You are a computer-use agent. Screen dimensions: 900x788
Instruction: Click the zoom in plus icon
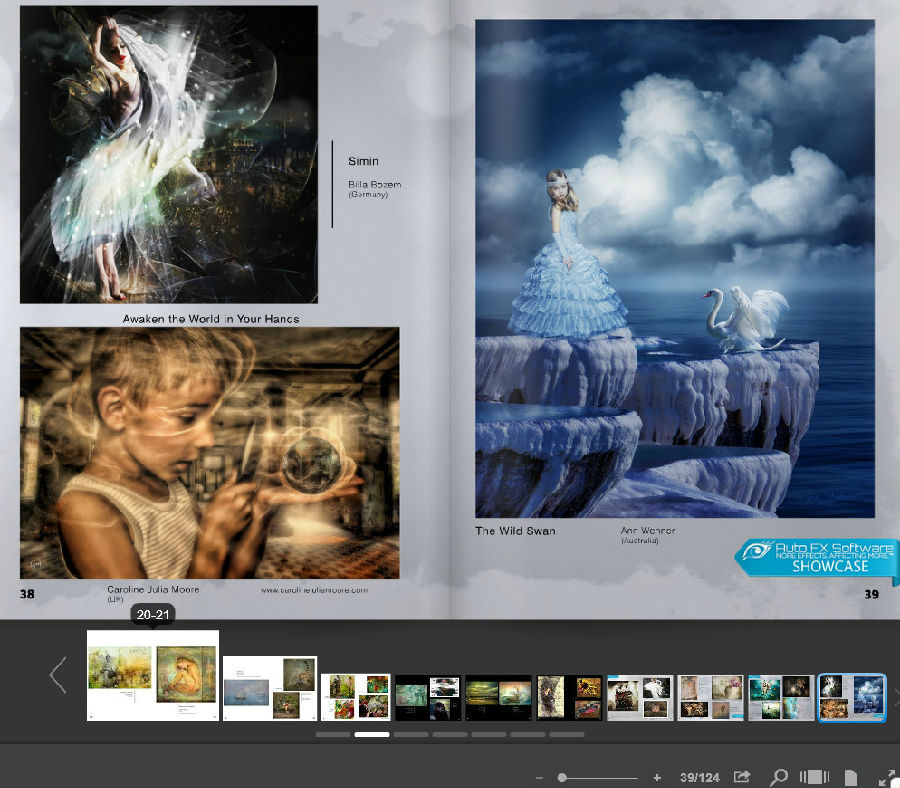tap(657, 778)
